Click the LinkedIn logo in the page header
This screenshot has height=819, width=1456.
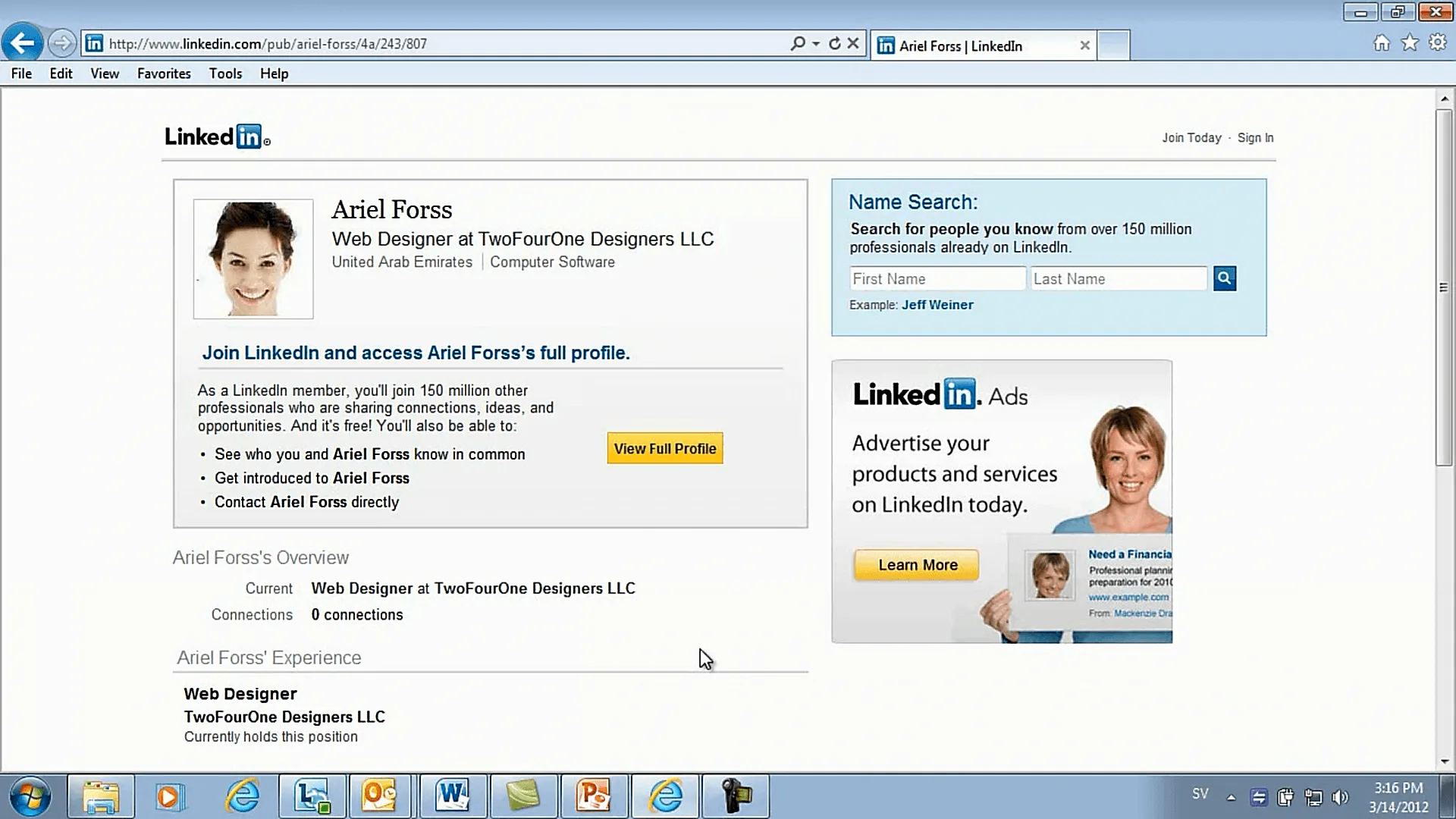tap(218, 136)
